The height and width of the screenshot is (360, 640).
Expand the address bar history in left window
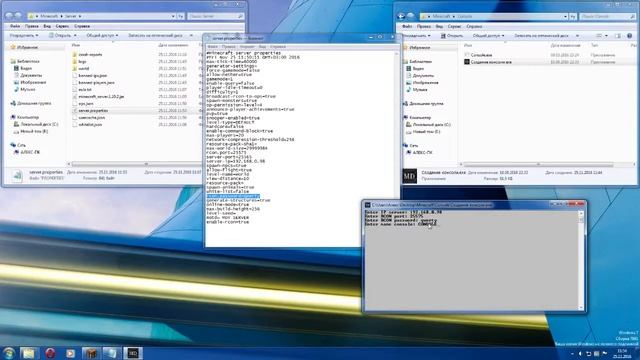click(x=173, y=16)
